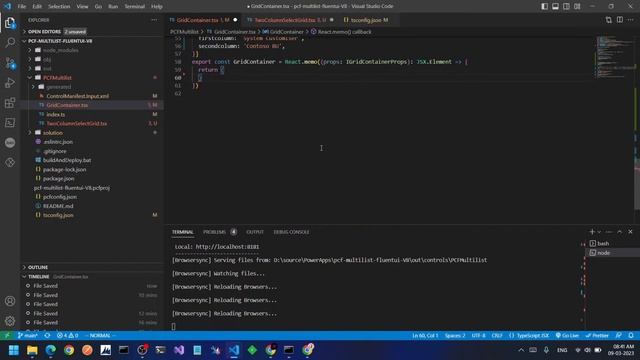
Task: Open notifications bell in status bar
Action: (631, 336)
